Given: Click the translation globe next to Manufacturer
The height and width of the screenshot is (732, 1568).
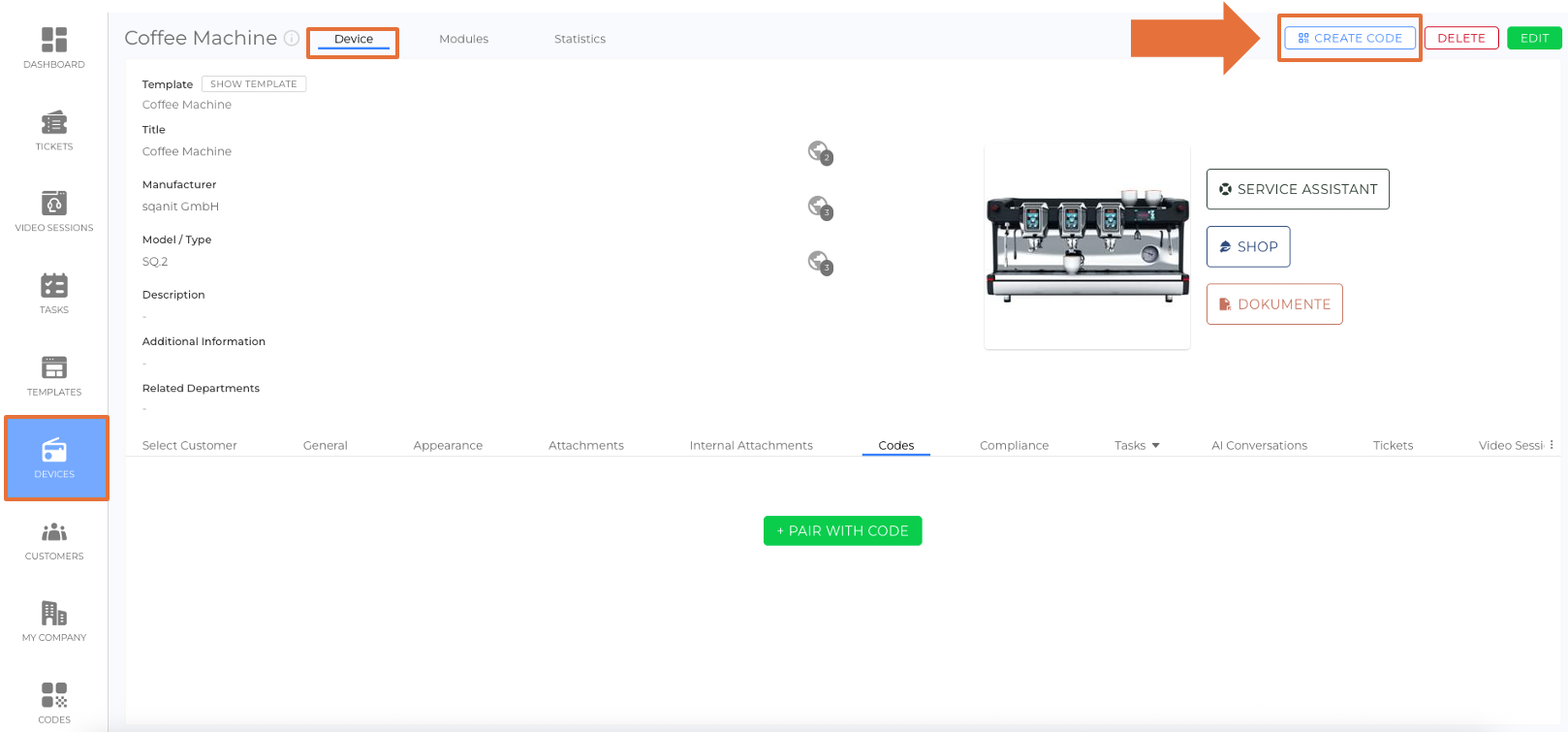Looking at the screenshot, I should (820, 207).
